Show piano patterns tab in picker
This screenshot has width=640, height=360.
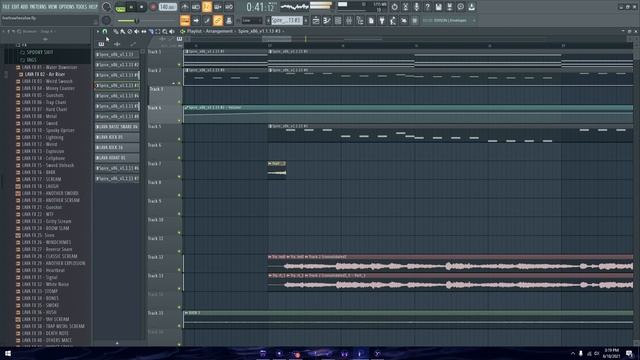point(101,44)
